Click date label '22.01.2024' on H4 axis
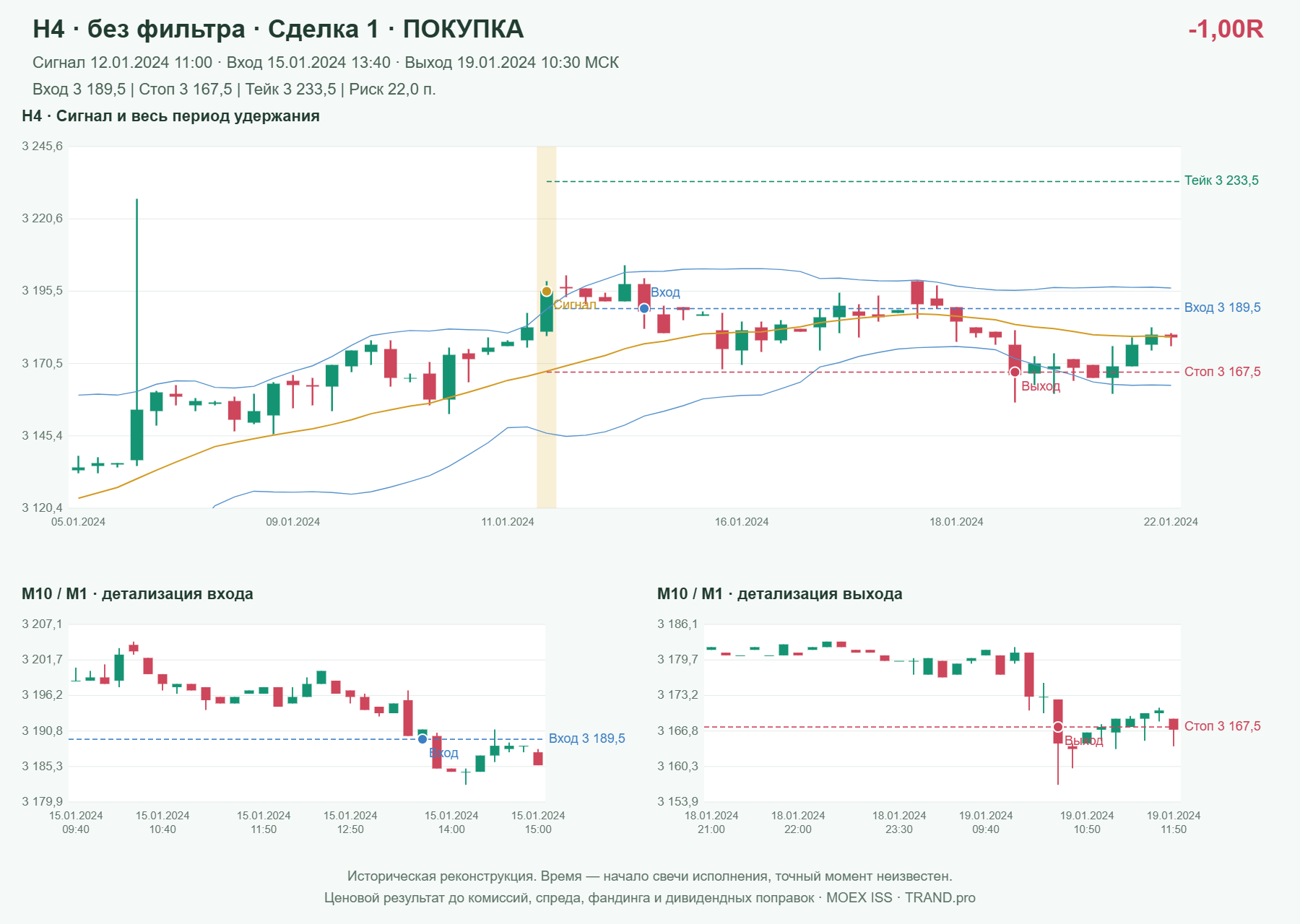This screenshot has height=924, width=1300. [x=1171, y=522]
